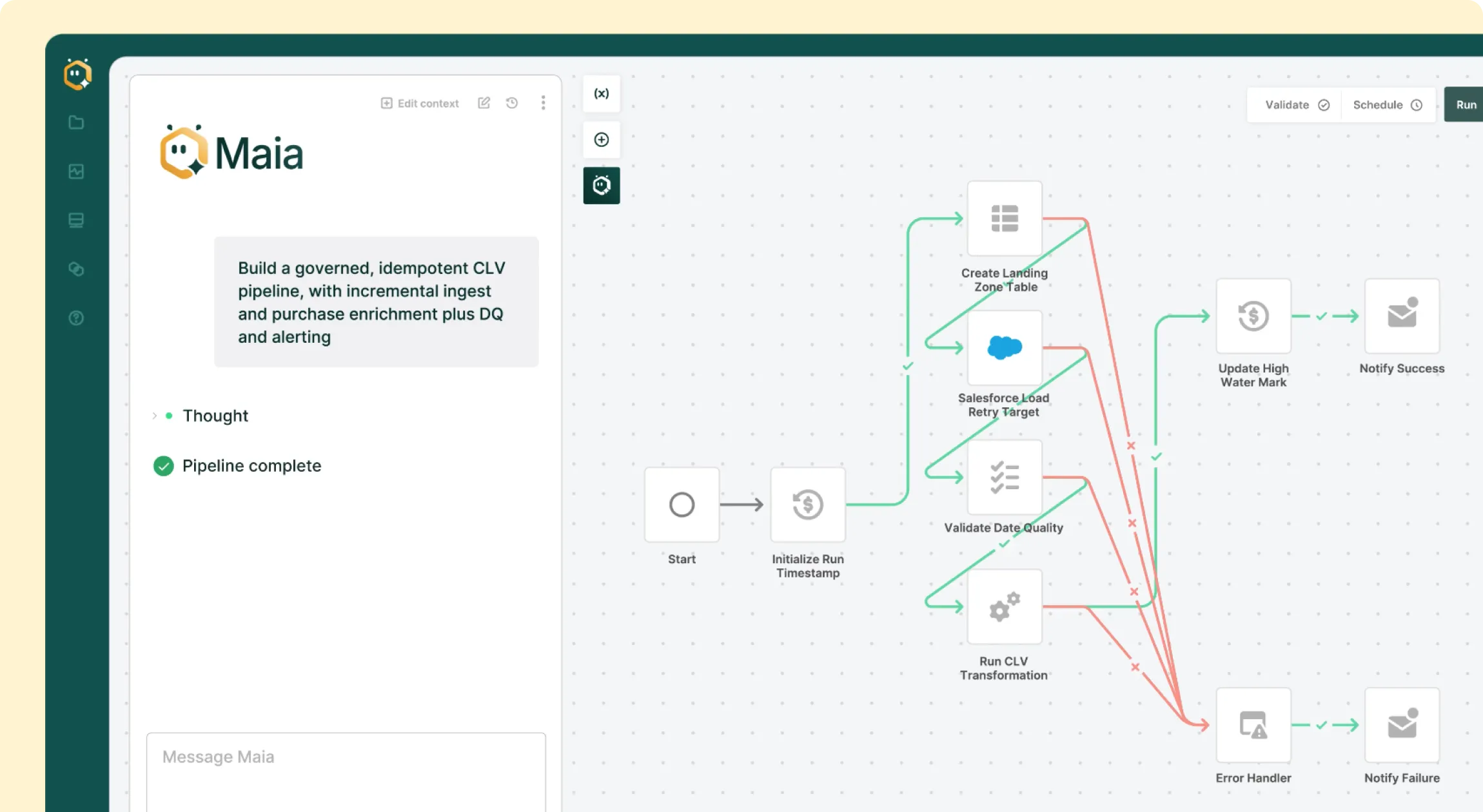Open the three-dot more options menu
The width and height of the screenshot is (1483, 812).
click(543, 103)
